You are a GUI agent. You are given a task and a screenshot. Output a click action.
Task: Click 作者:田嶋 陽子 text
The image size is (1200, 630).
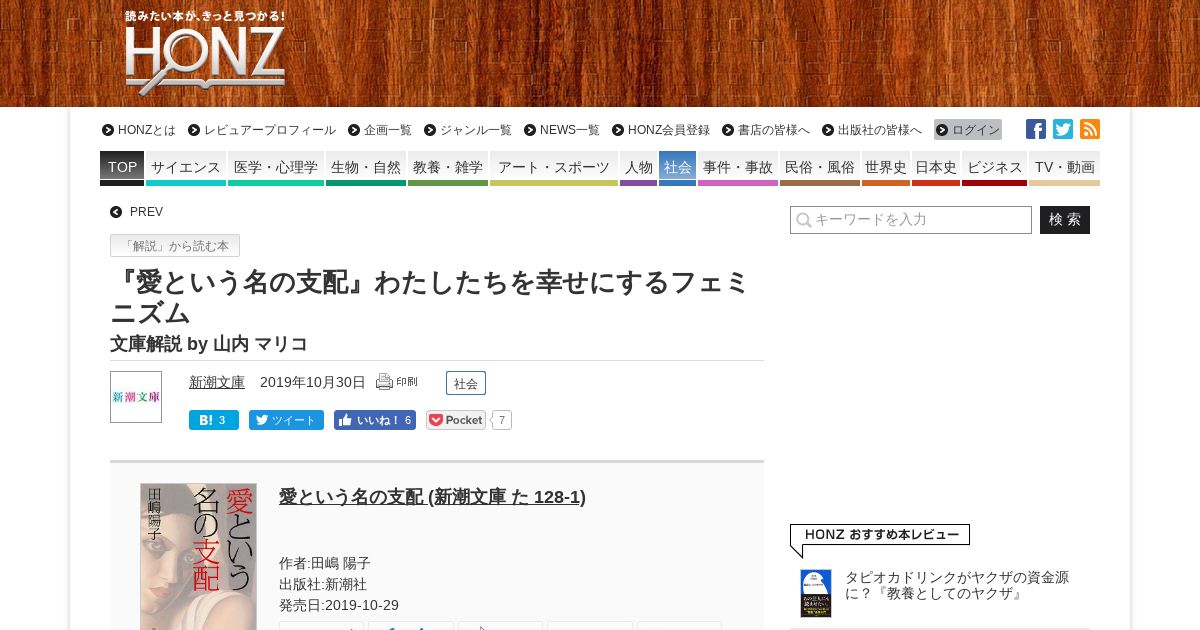coord(325,563)
